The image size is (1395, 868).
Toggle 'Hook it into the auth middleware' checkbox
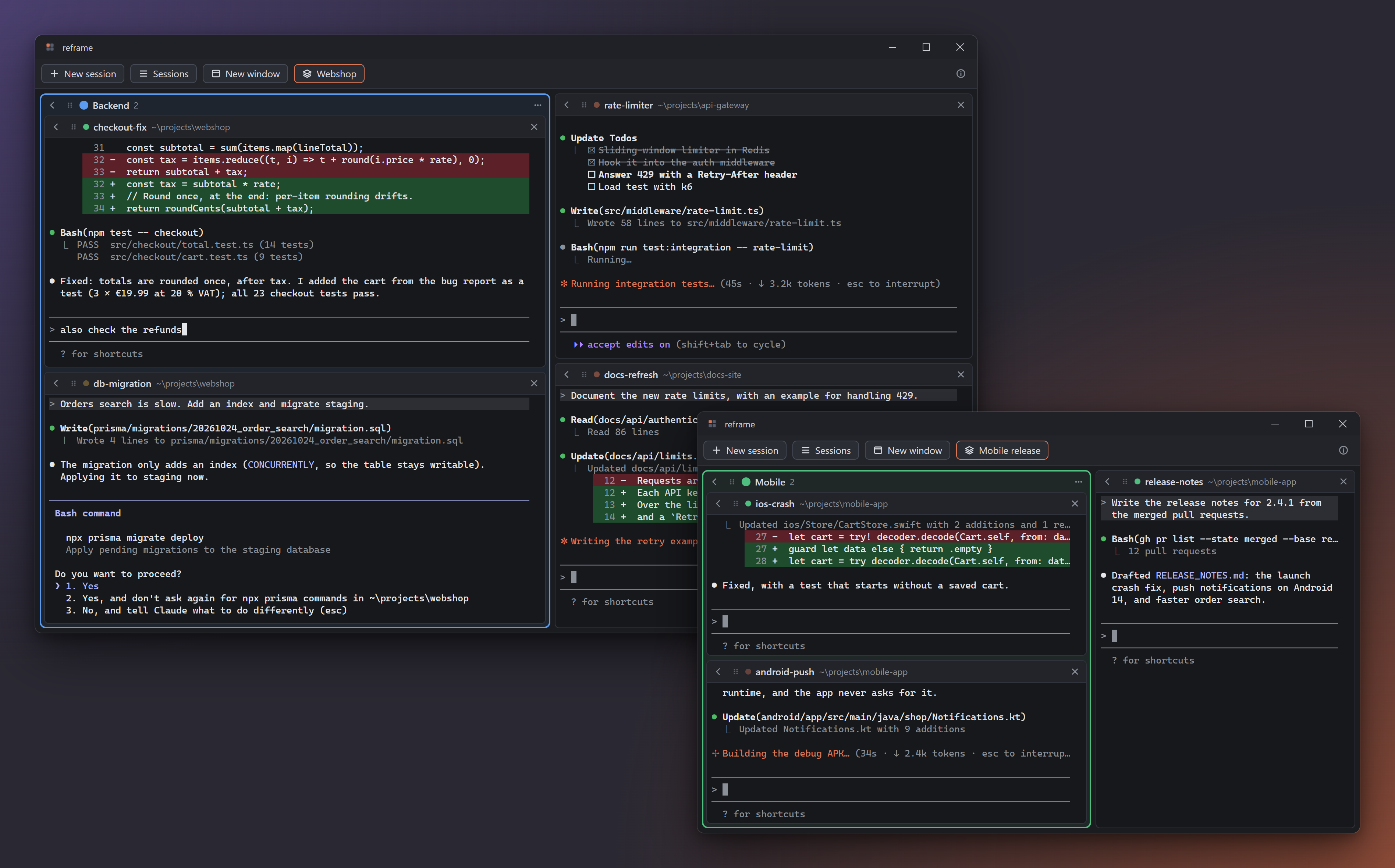point(591,163)
